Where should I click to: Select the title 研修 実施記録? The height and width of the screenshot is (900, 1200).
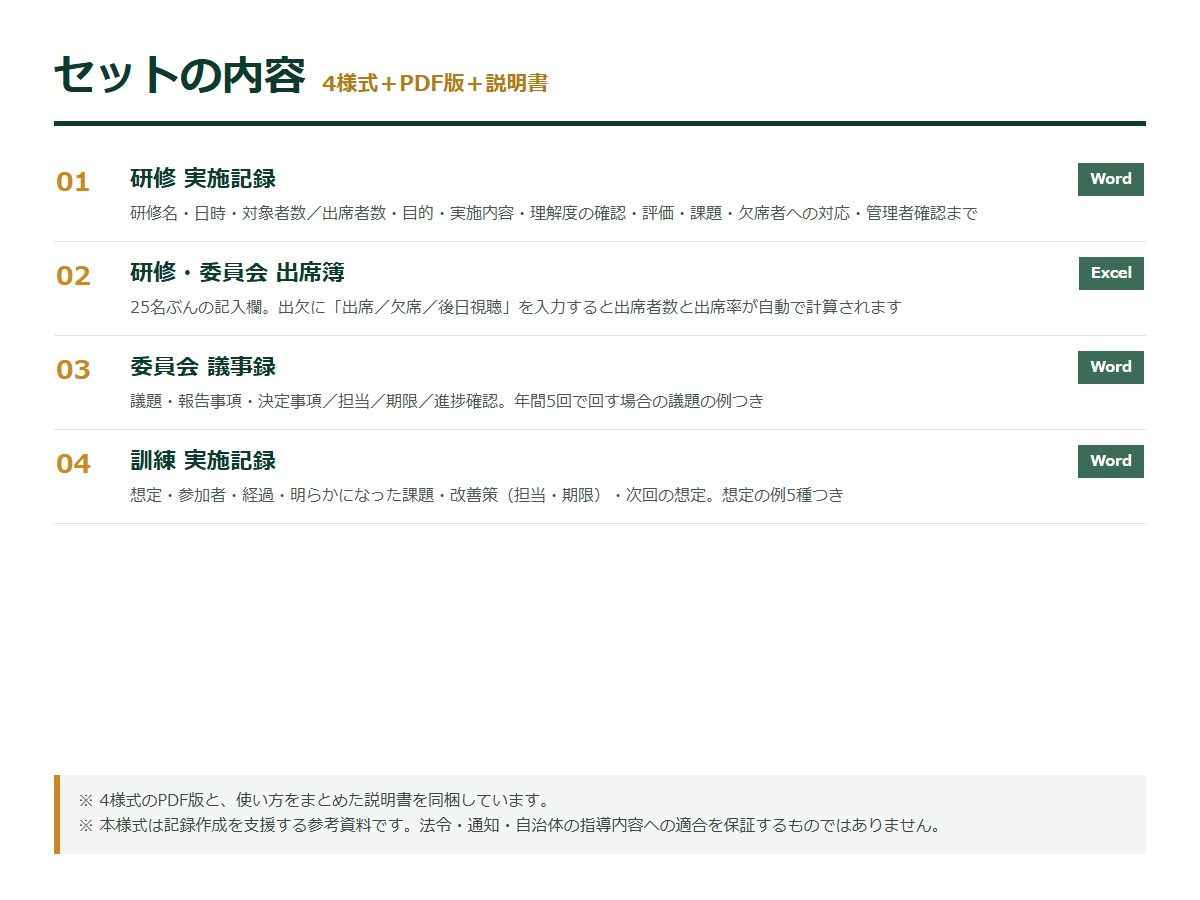pos(203,179)
